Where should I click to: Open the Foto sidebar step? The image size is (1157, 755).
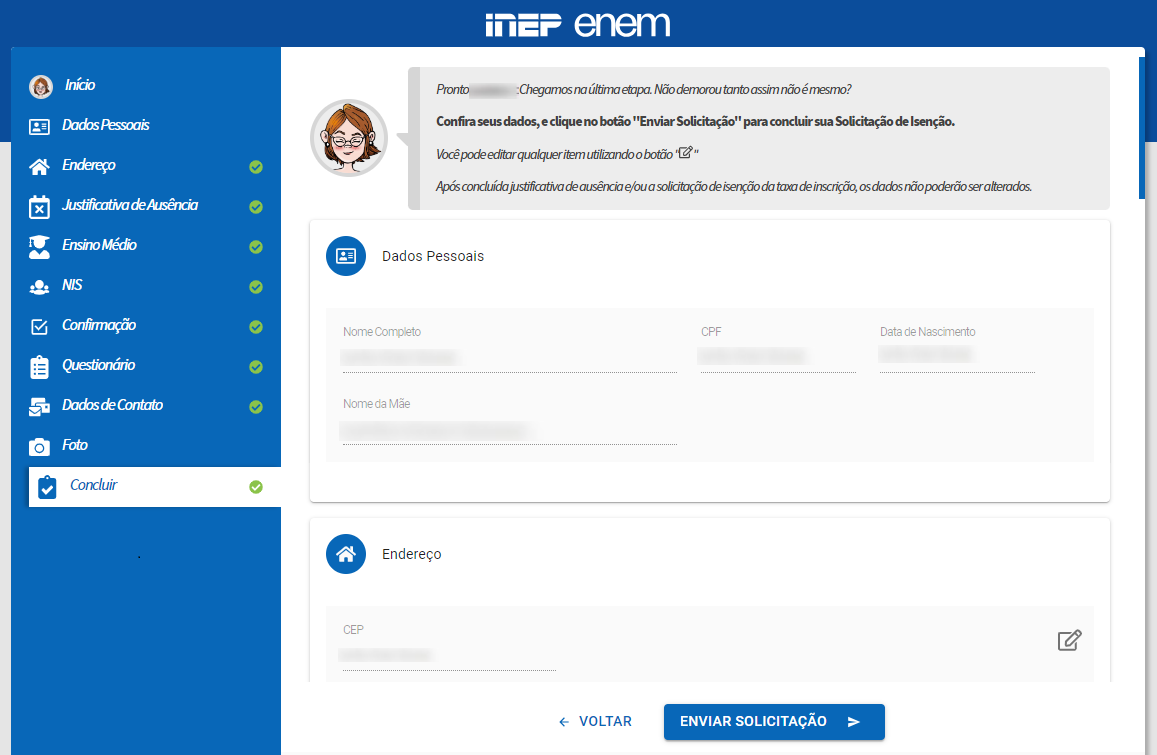(75, 445)
